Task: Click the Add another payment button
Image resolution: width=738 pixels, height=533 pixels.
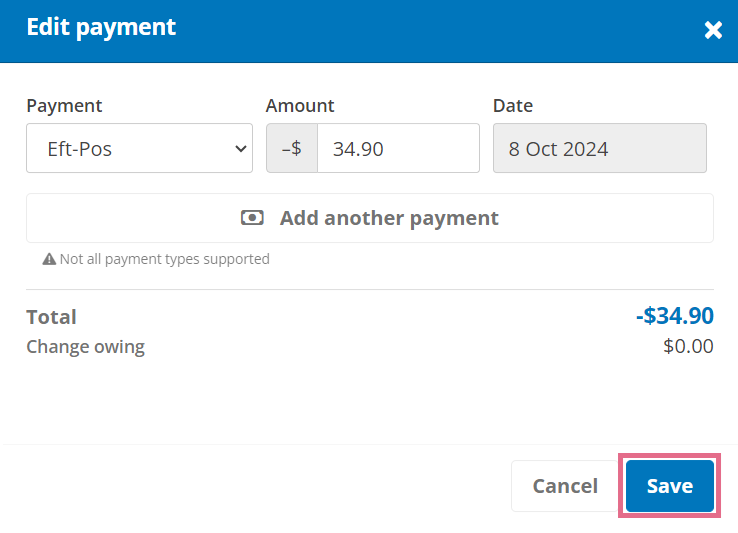Action: pyautogui.click(x=370, y=218)
